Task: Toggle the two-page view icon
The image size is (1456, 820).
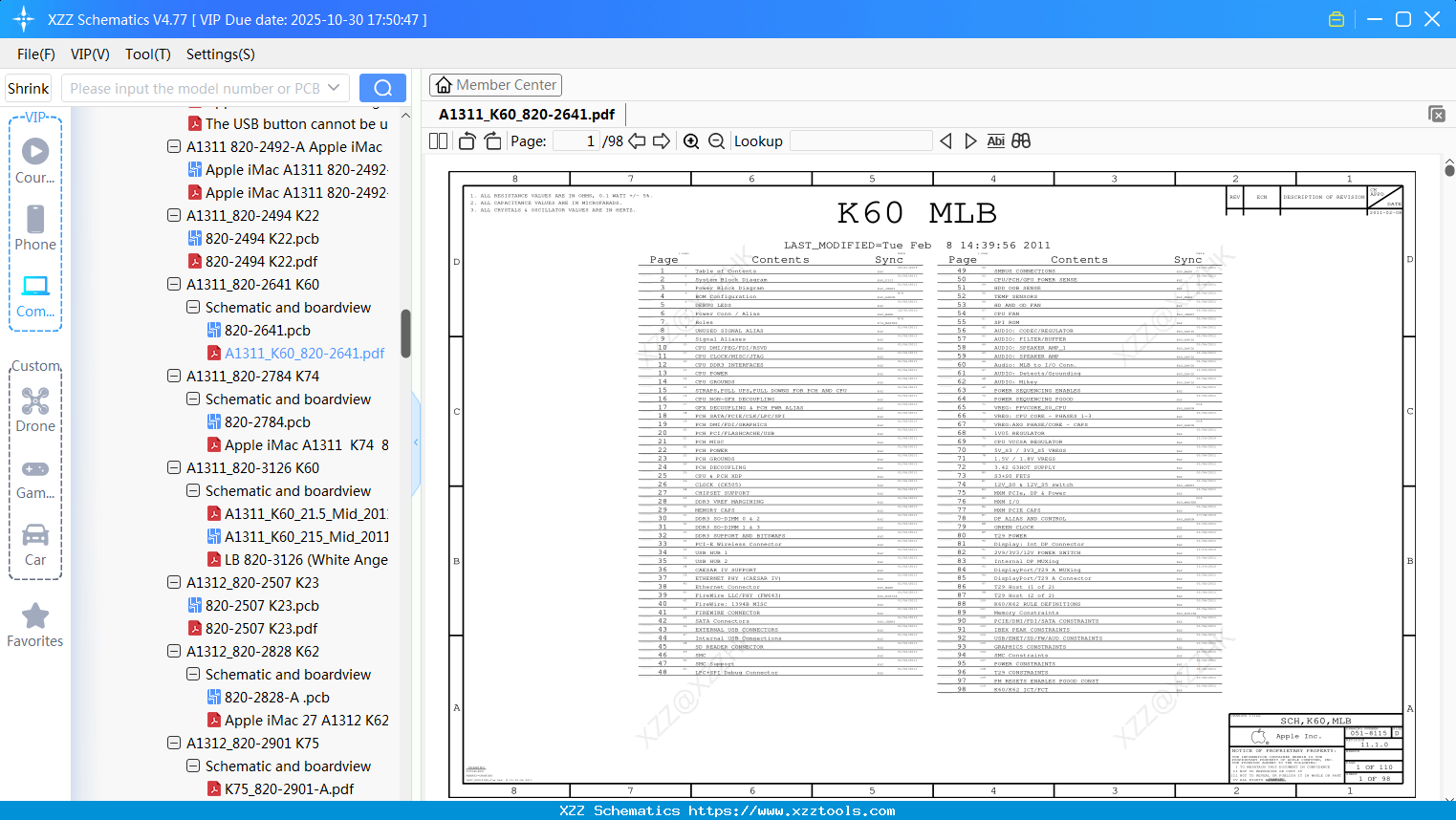Action: 439,141
